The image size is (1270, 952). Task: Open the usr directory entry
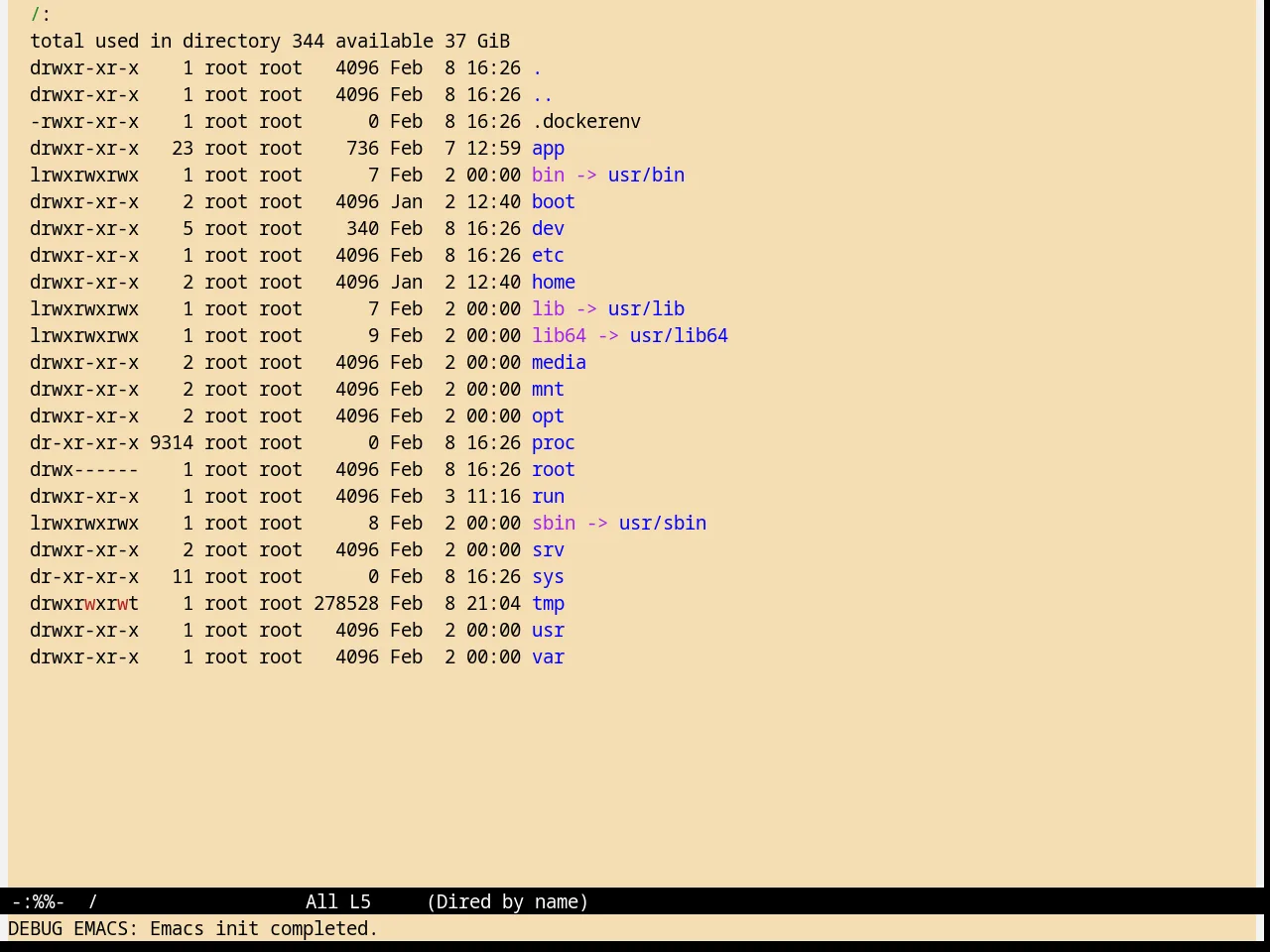point(548,631)
